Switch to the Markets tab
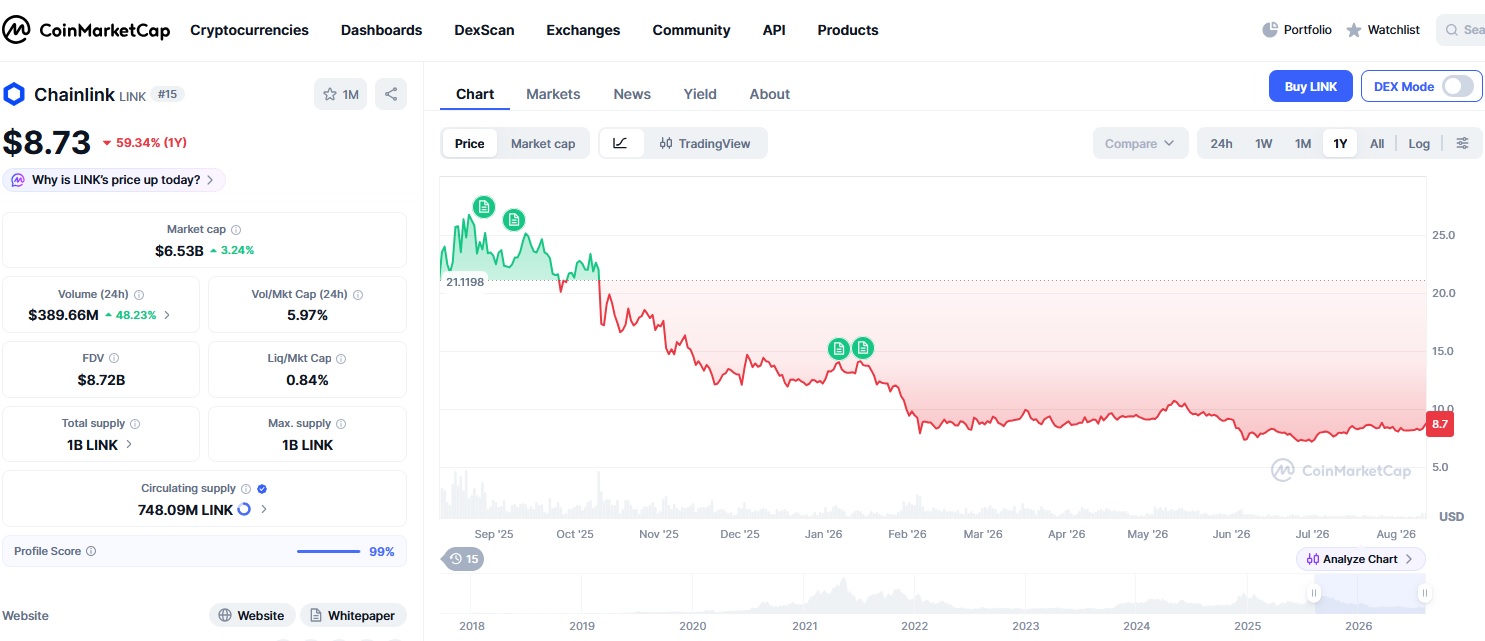 [x=553, y=94]
